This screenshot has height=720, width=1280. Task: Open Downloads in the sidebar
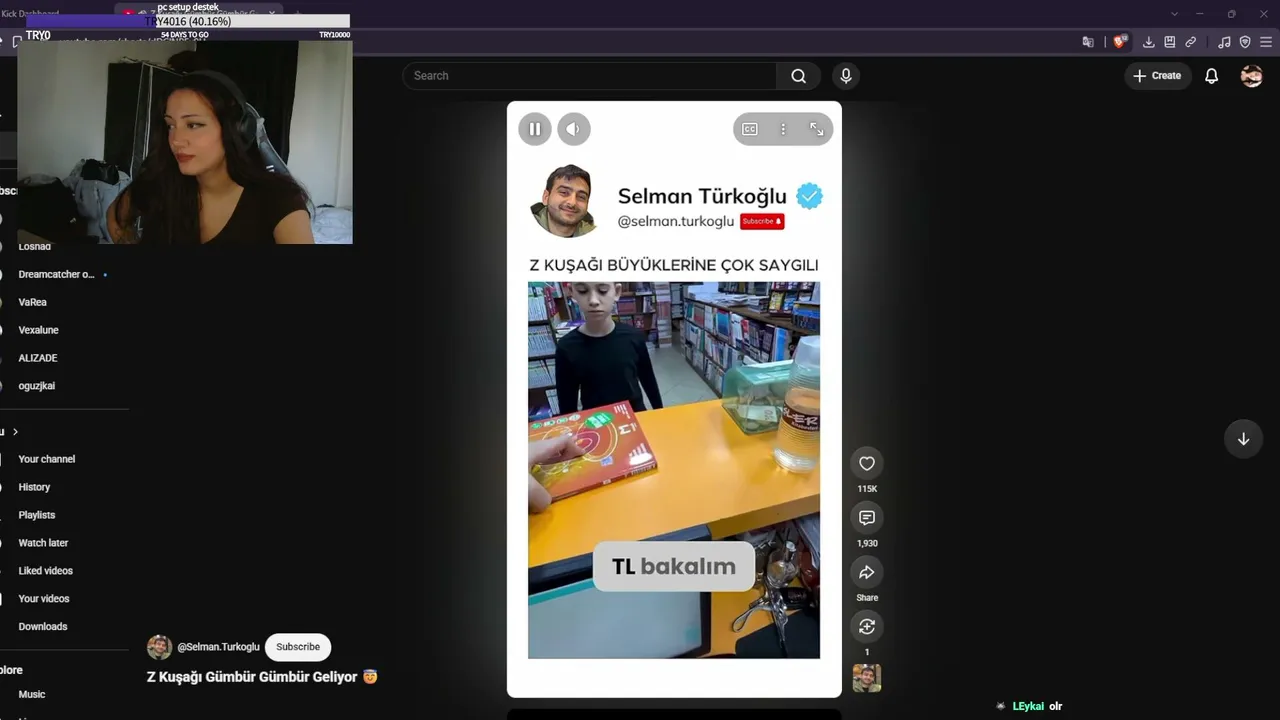43,627
